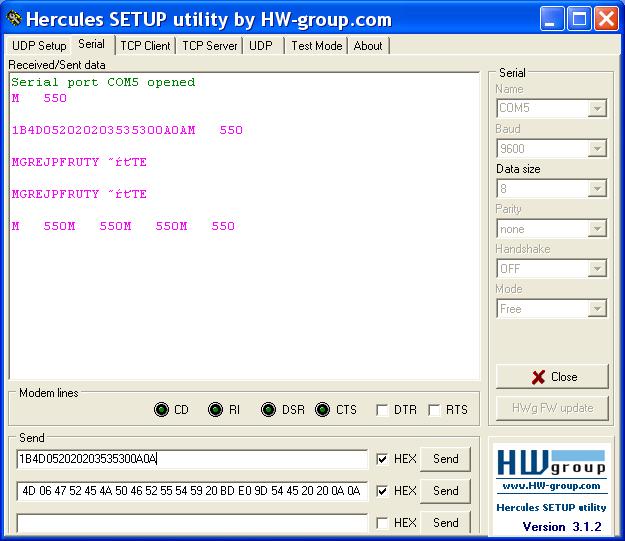Switch to the TCP Client tab
625x541 pixels.
(x=145, y=46)
